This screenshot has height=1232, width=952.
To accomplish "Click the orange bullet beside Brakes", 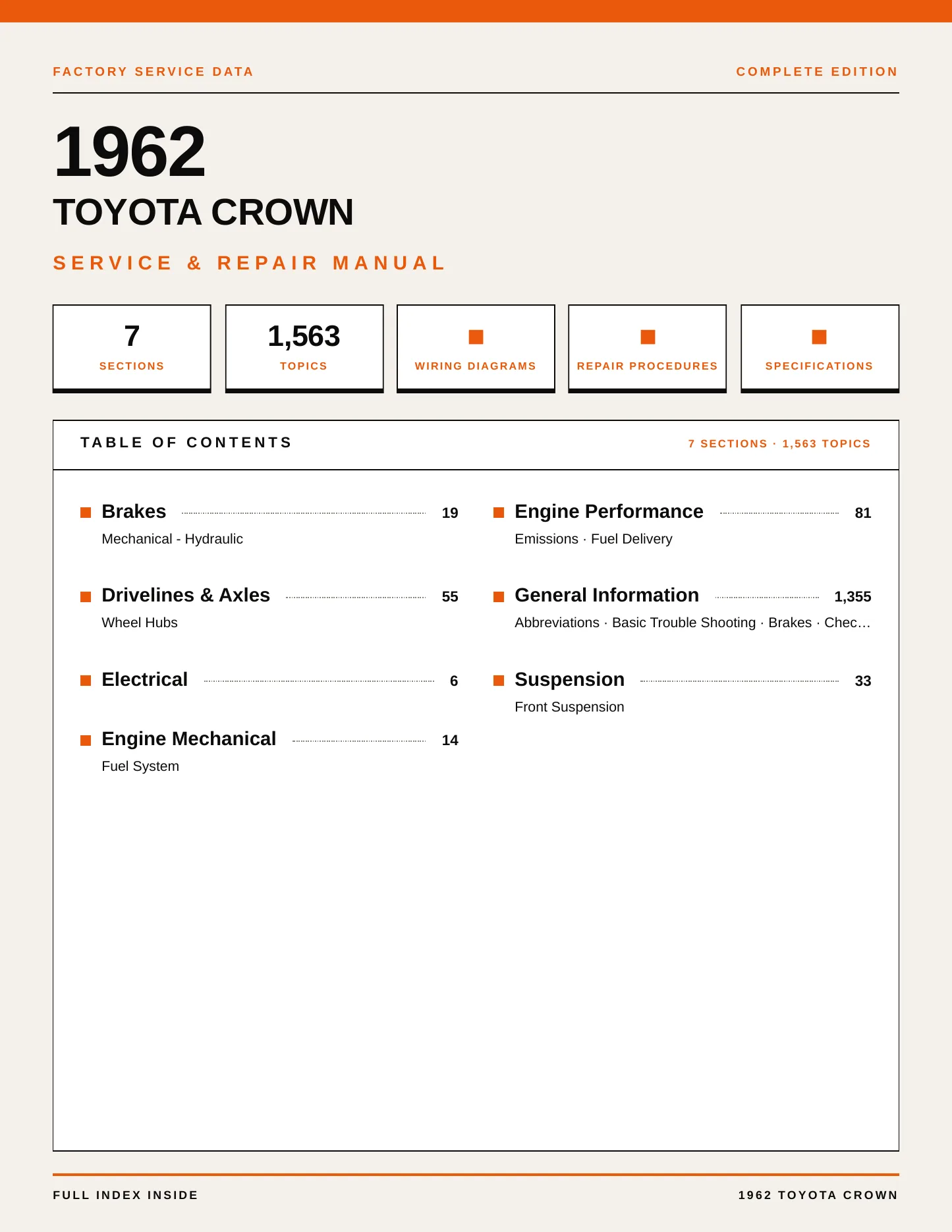I will point(86,513).
